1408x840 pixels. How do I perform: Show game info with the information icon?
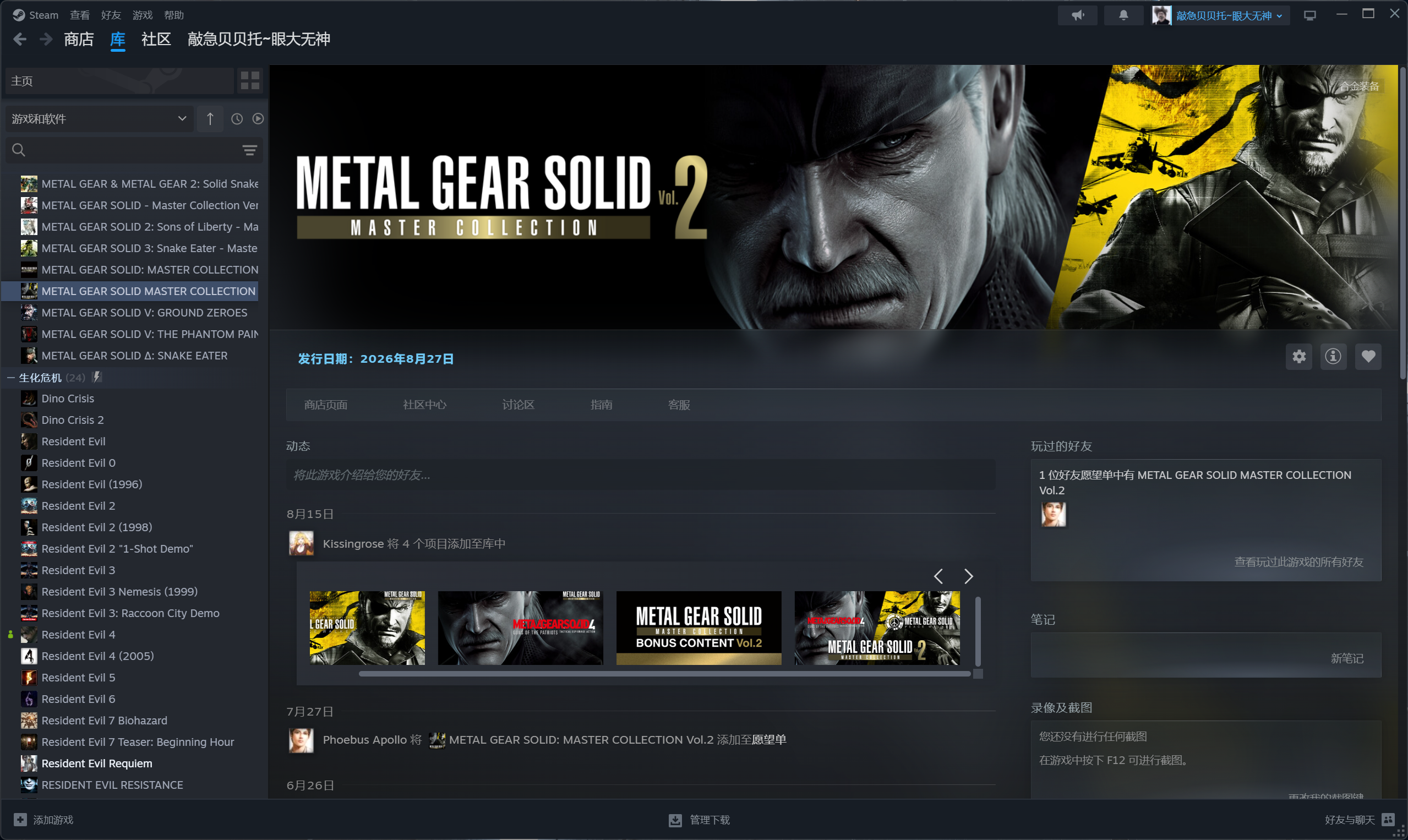[1333, 357]
